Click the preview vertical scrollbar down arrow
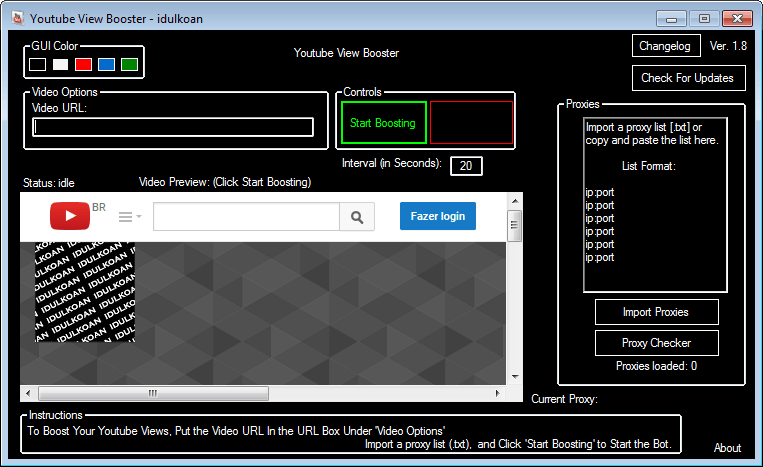Screen dimensions: 763x467 coord(515,377)
